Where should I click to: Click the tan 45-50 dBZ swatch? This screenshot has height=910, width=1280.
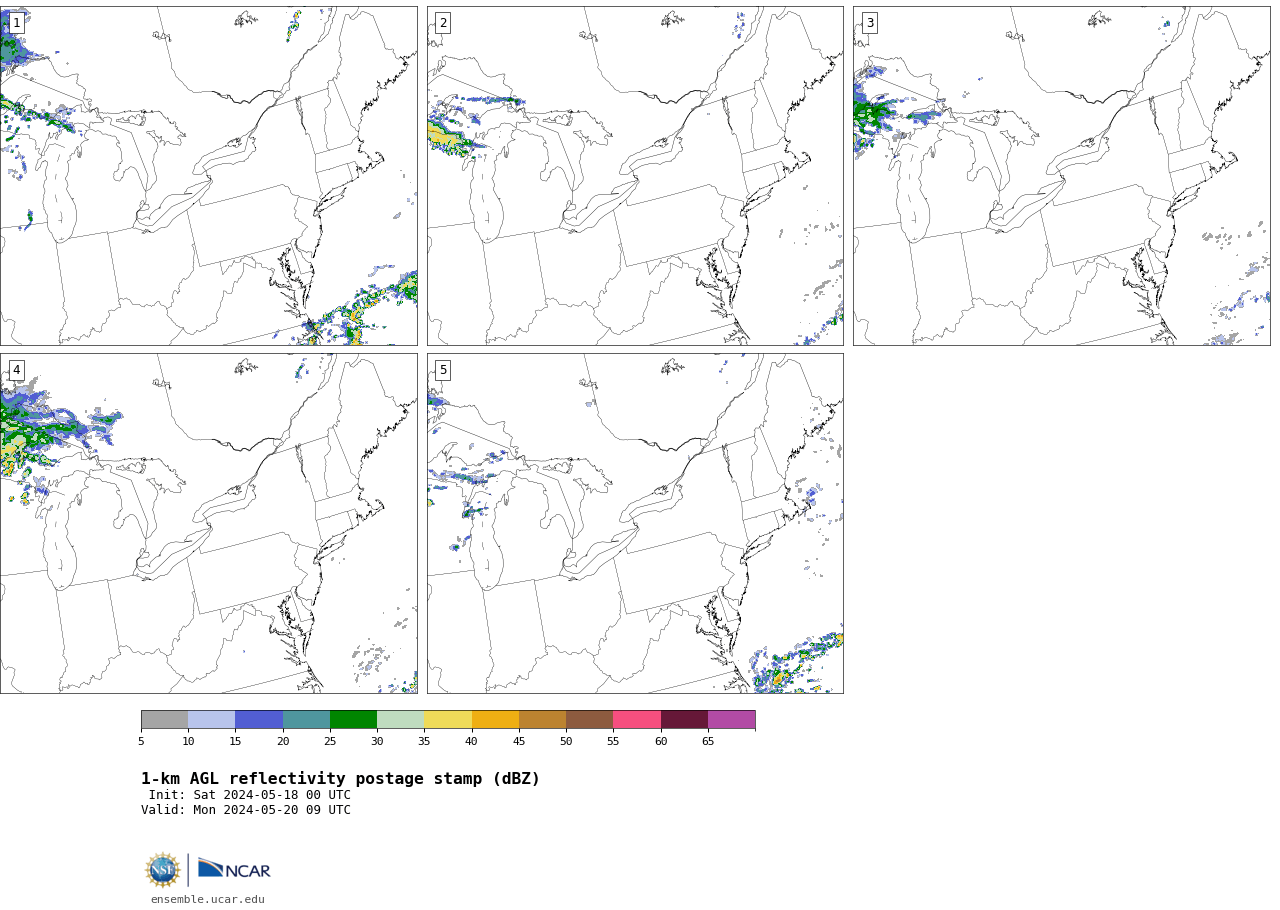pyautogui.click(x=542, y=720)
